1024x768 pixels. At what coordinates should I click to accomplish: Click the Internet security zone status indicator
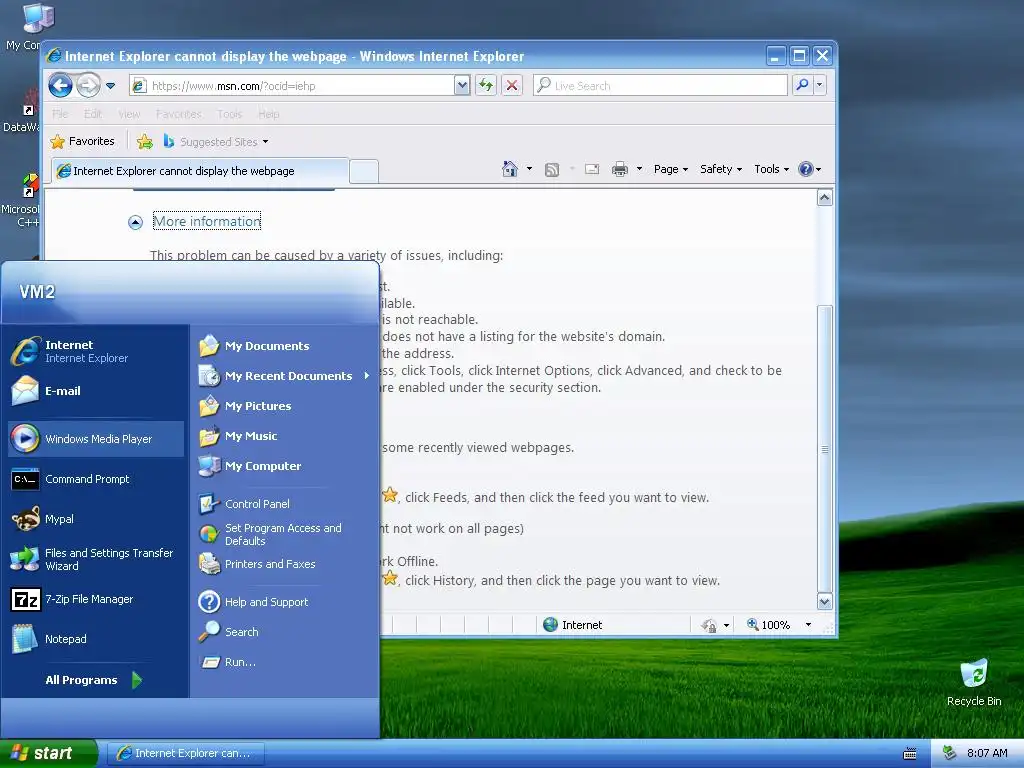[x=572, y=625]
